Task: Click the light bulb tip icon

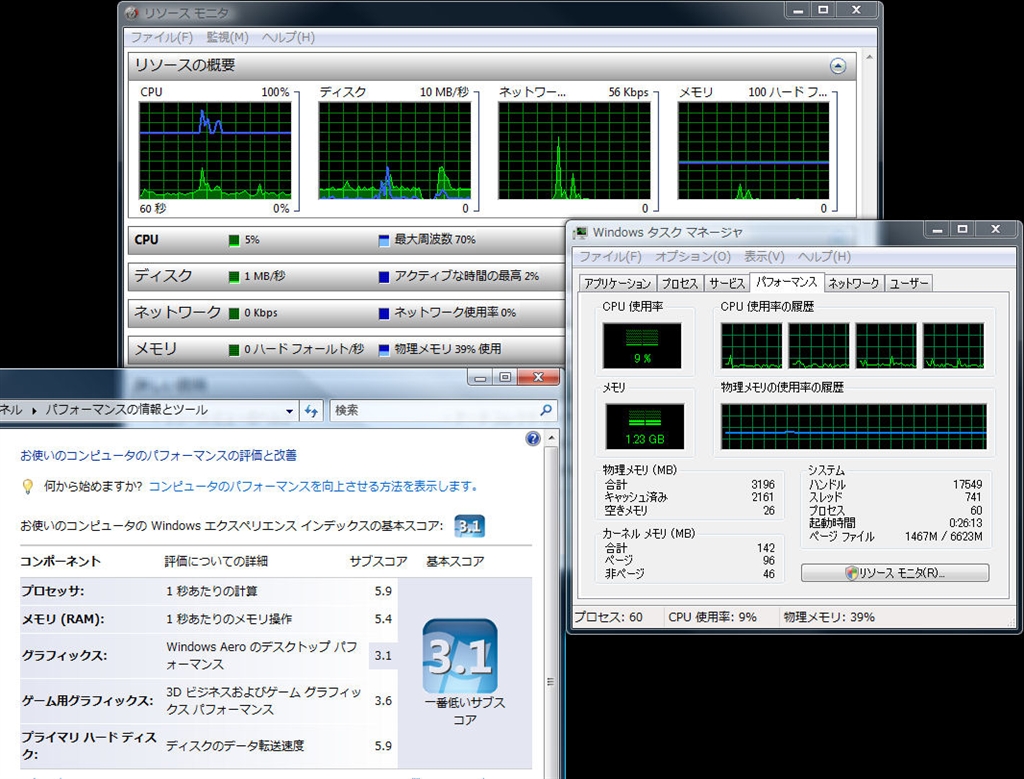Action: 27,486
